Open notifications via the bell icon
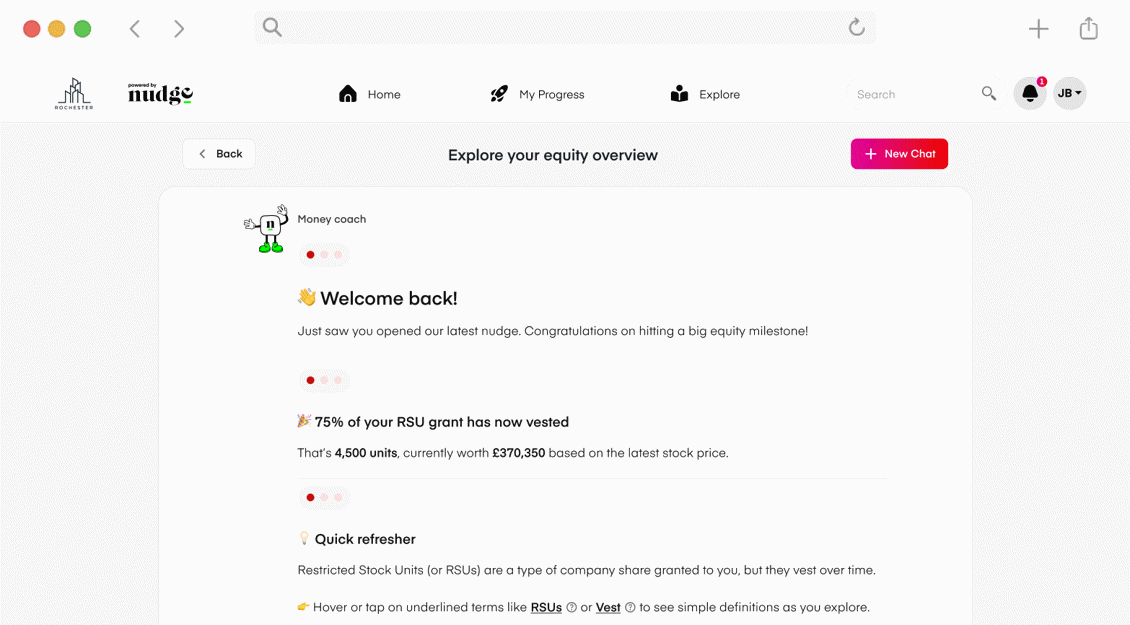This screenshot has width=1130, height=625. click(x=1029, y=93)
